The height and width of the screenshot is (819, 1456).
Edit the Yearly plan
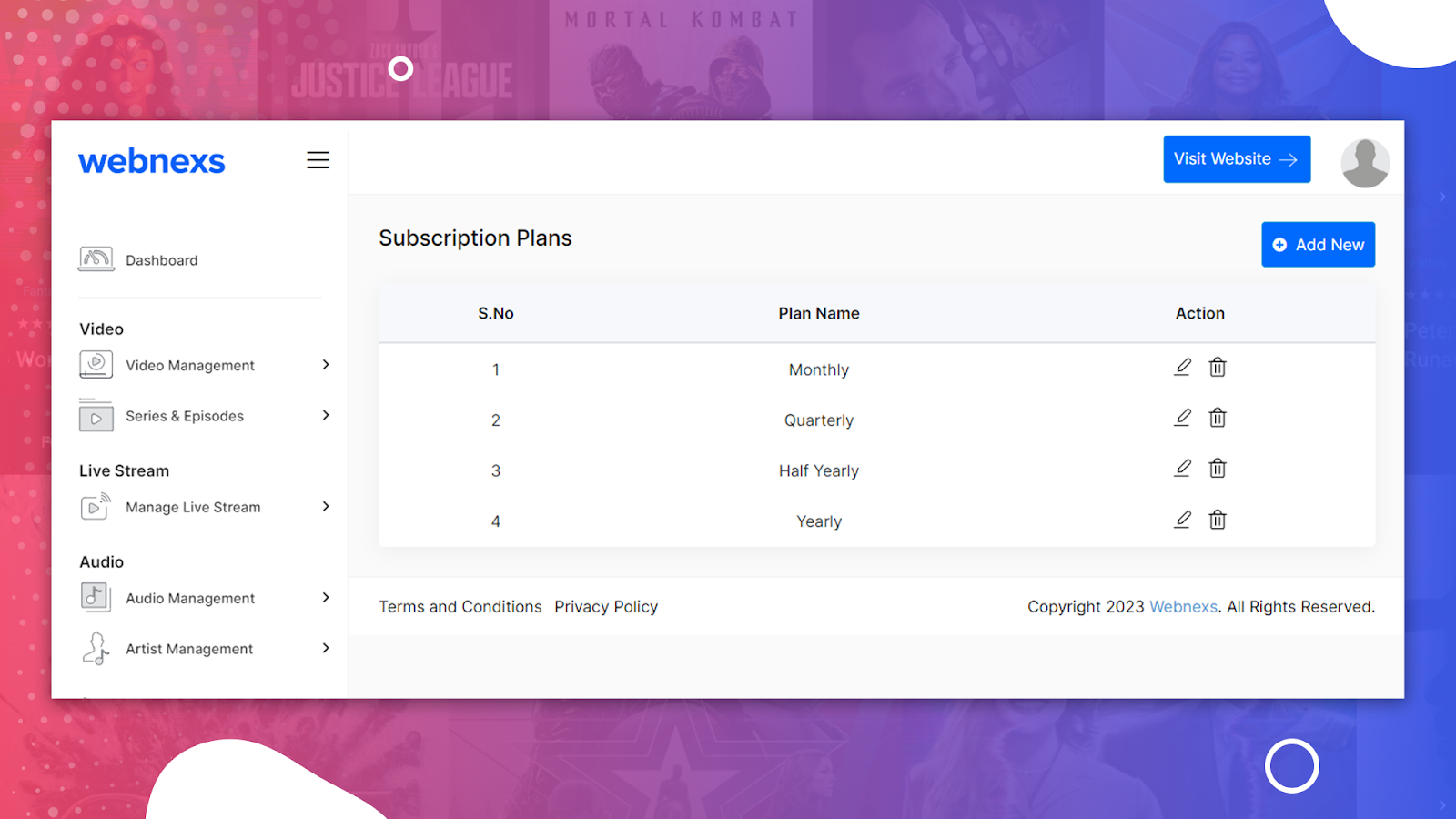[x=1182, y=520]
